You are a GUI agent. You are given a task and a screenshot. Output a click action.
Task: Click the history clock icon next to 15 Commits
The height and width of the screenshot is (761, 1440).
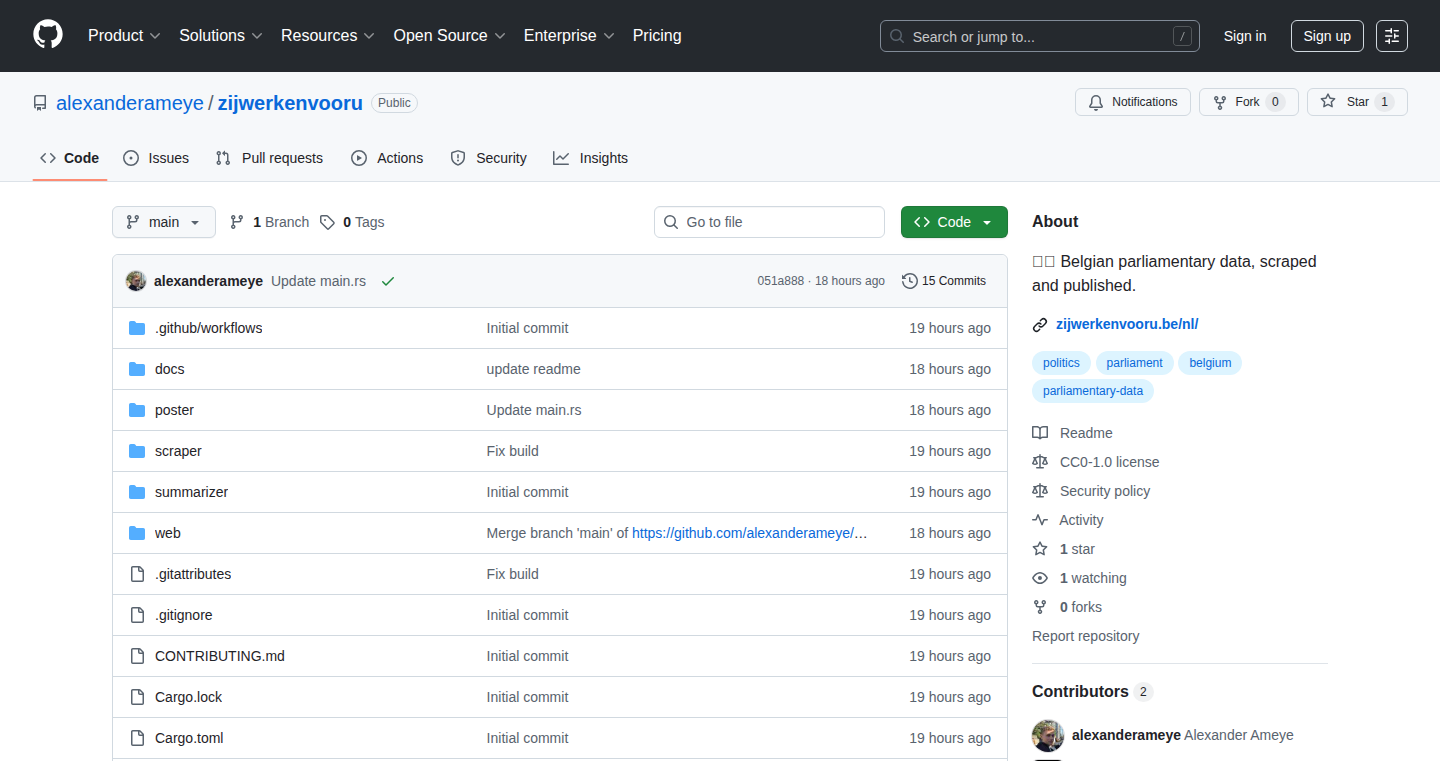click(x=910, y=281)
